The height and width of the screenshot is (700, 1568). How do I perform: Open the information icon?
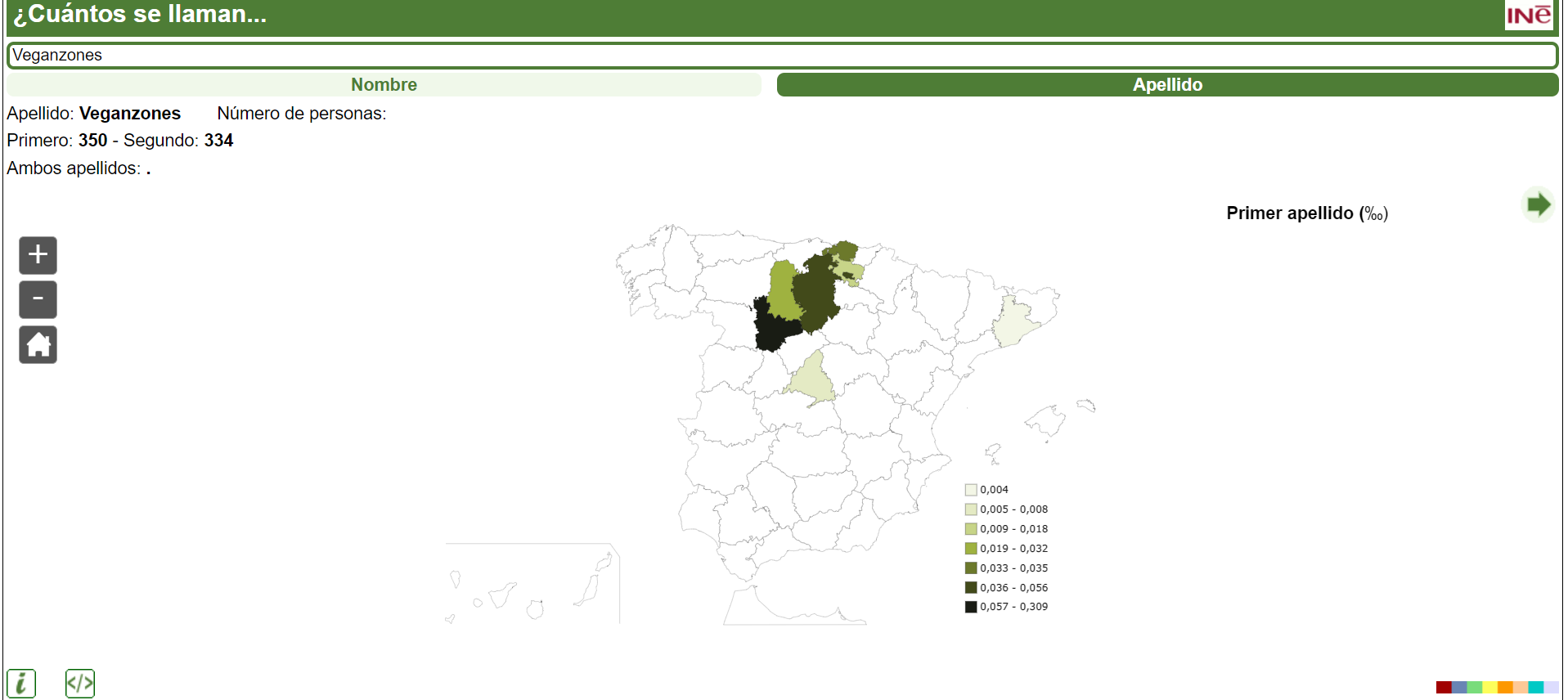tap(21, 683)
